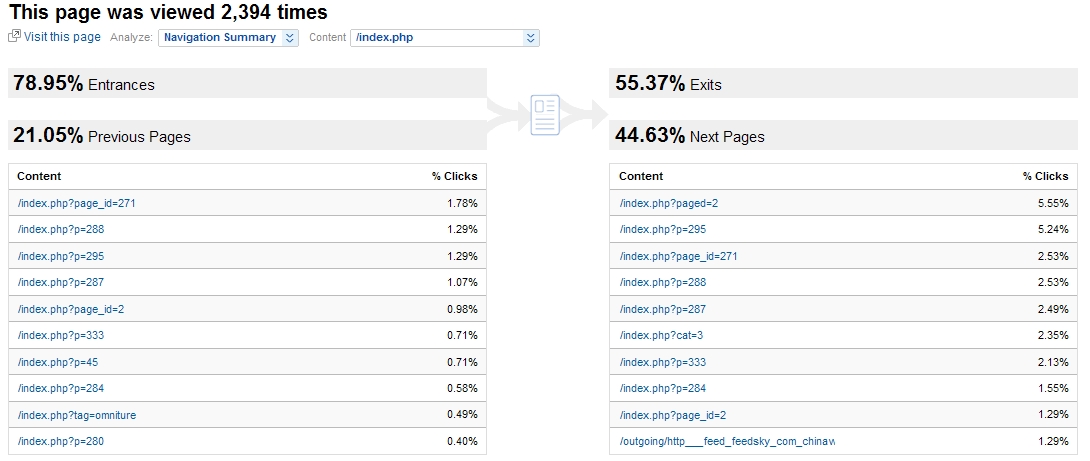The width and height of the screenshot is (1090, 461).
Task: Click the % Clicks header in Previous Pages table
Action: click(x=454, y=176)
